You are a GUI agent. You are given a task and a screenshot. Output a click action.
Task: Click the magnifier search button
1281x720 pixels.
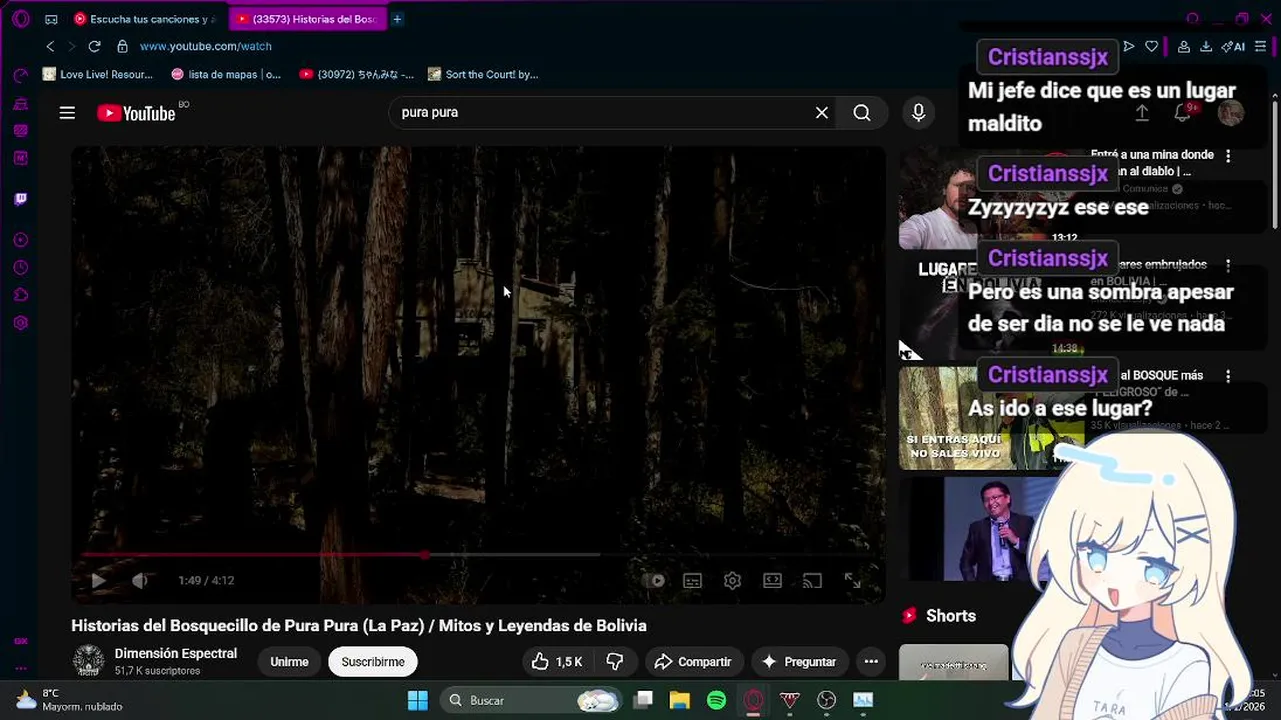(862, 113)
